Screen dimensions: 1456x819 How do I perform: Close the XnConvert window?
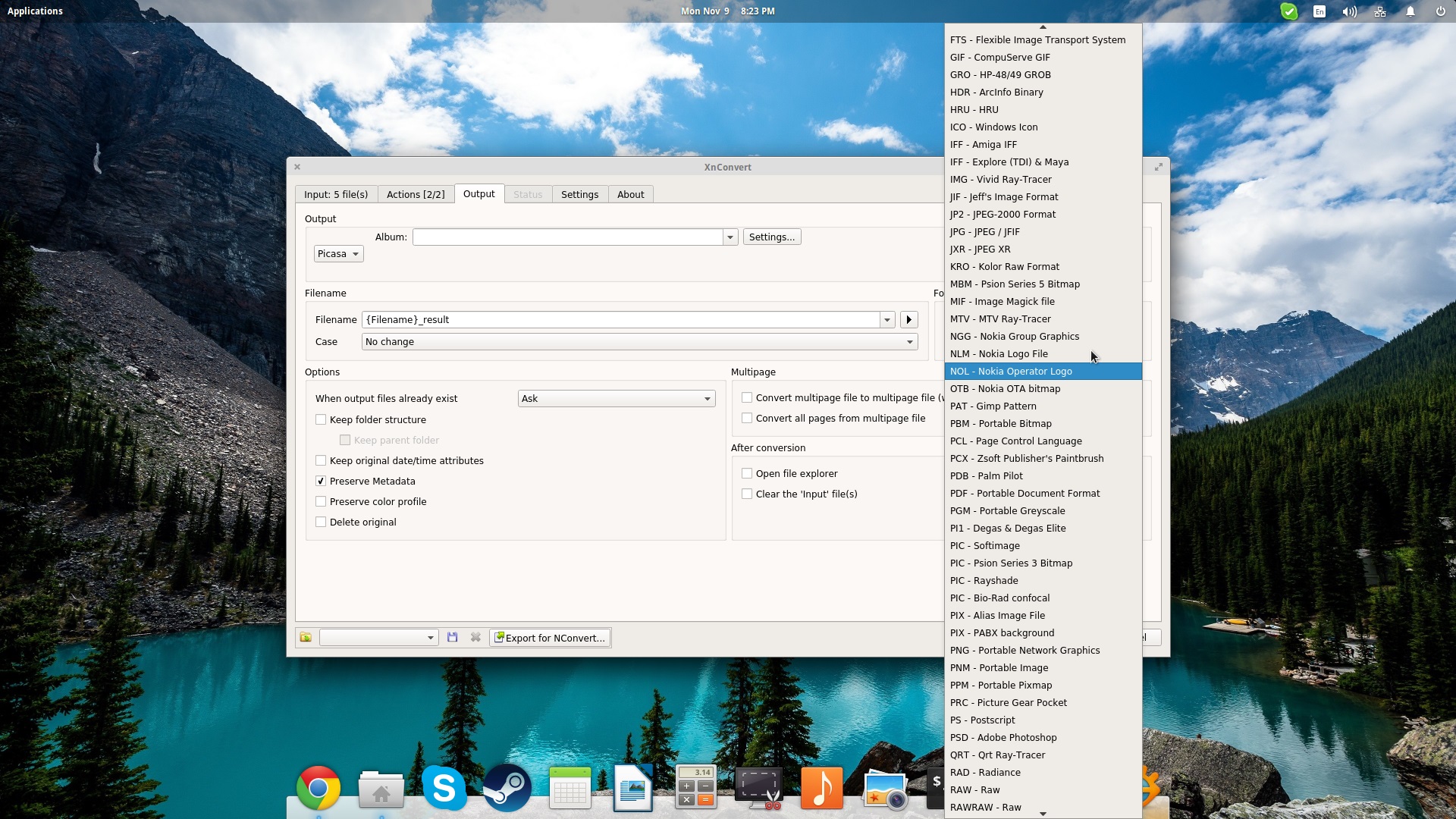pos(297,167)
